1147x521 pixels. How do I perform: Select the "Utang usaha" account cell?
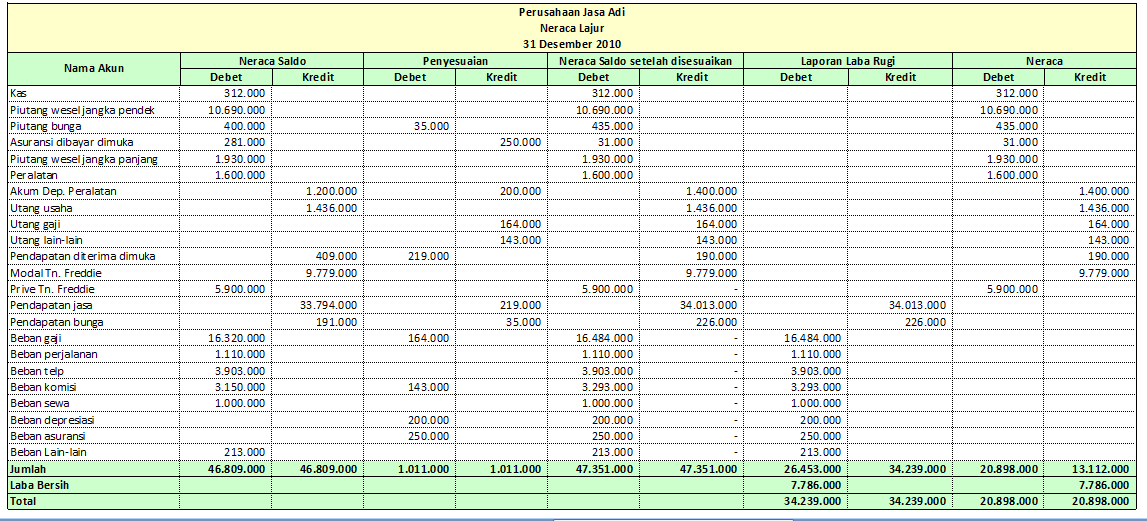tap(94, 208)
